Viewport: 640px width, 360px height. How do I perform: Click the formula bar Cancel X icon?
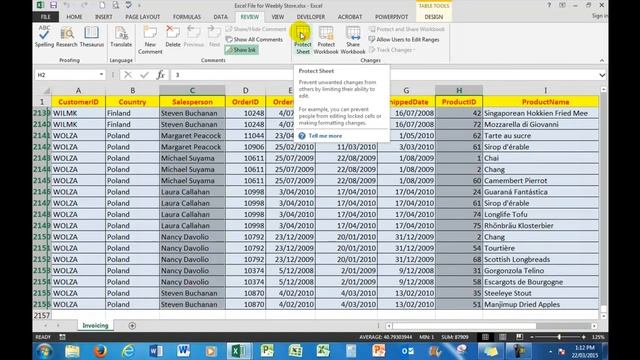click(x=128, y=75)
